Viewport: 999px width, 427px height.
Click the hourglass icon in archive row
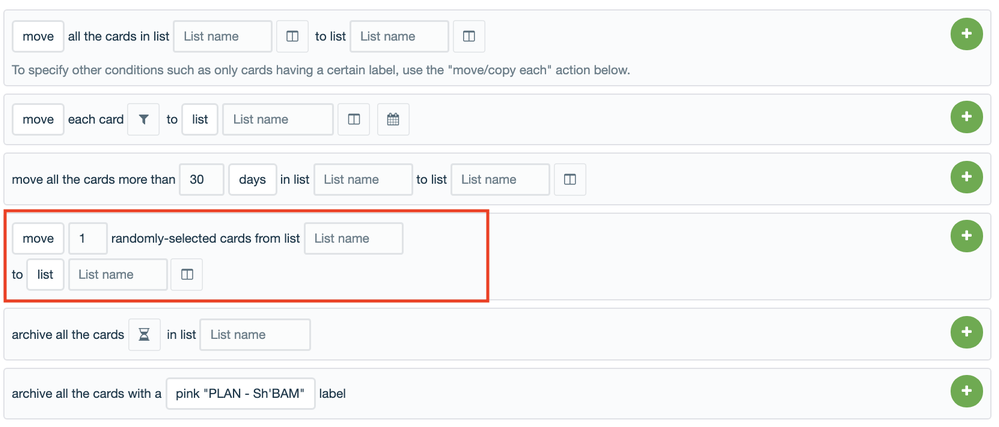tap(145, 335)
